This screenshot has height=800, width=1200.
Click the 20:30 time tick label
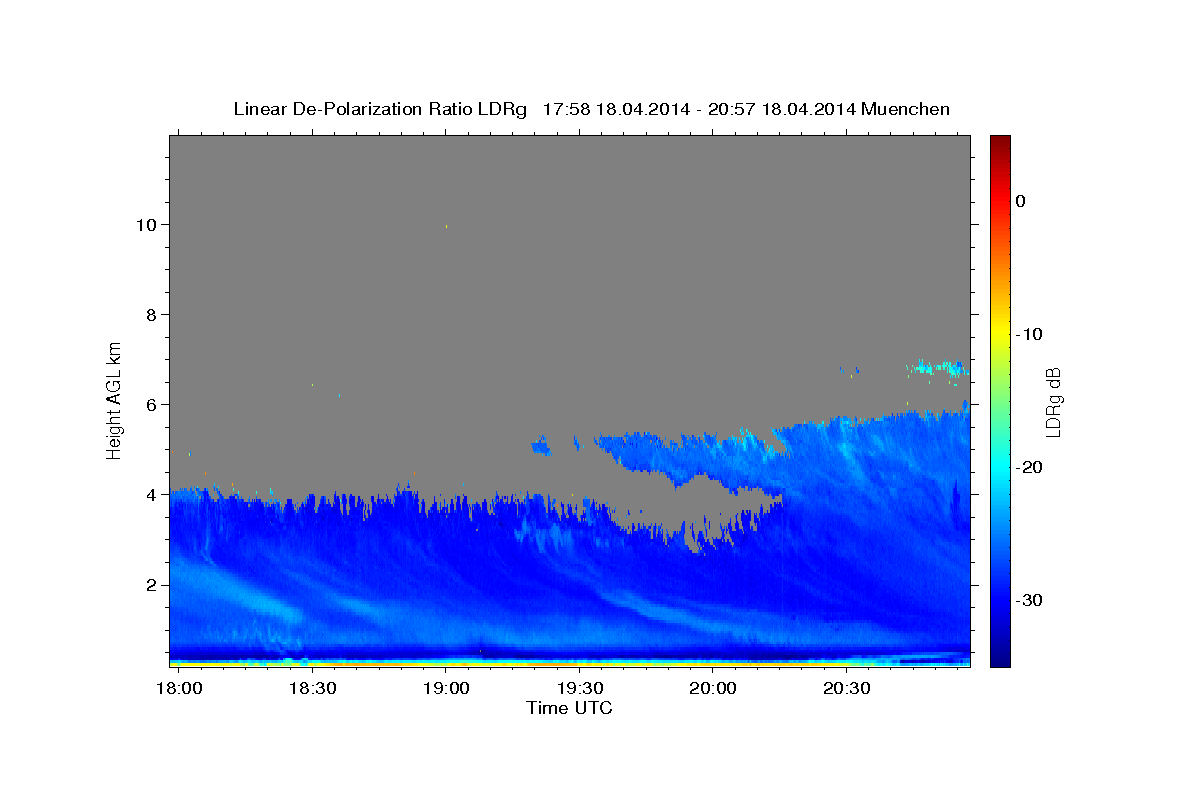847,688
